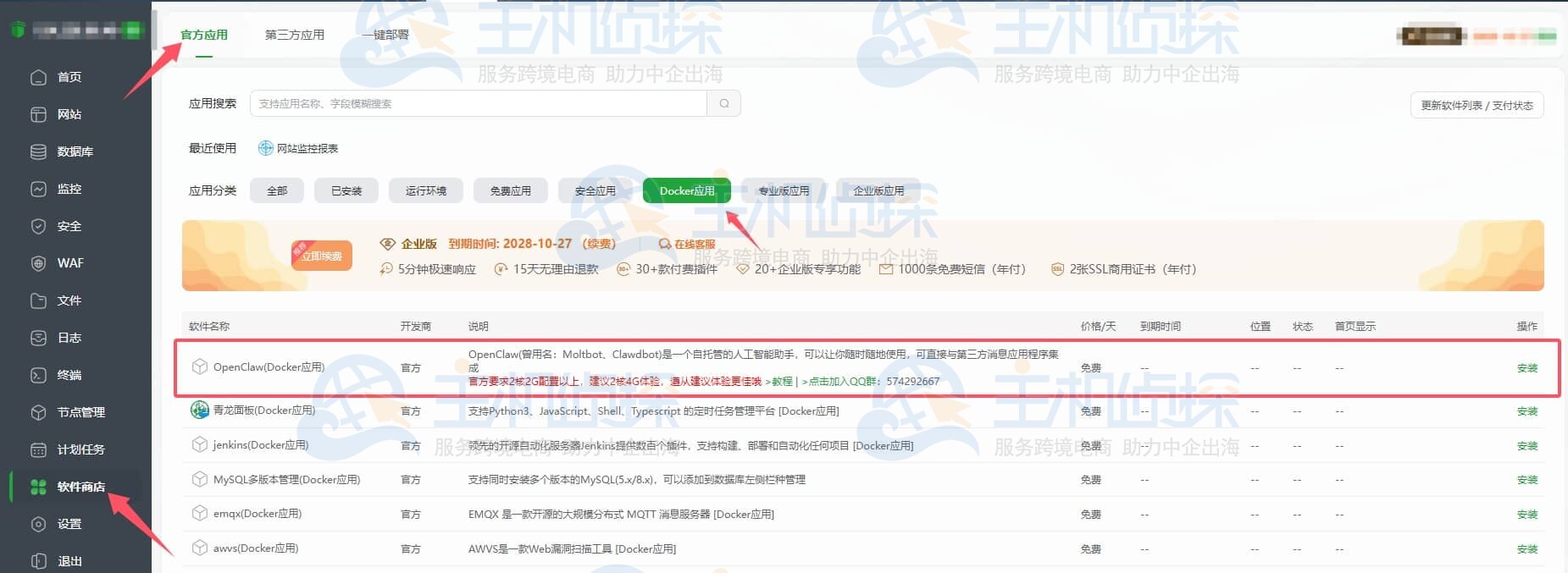Filter by 已安装 category

[346, 190]
